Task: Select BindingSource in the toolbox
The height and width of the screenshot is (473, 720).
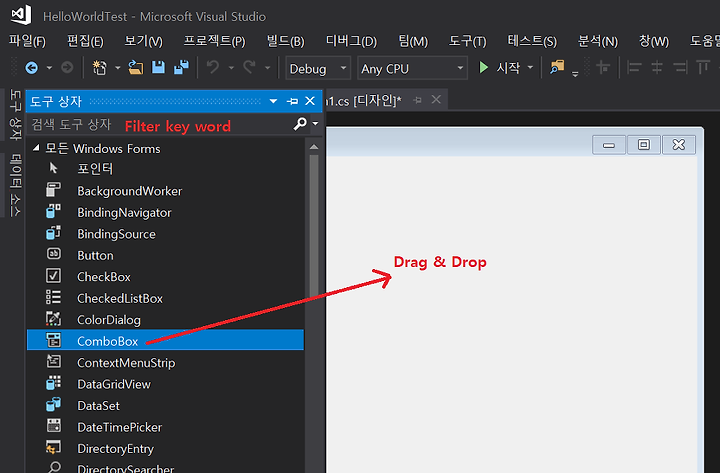Action: pos(165,234)
